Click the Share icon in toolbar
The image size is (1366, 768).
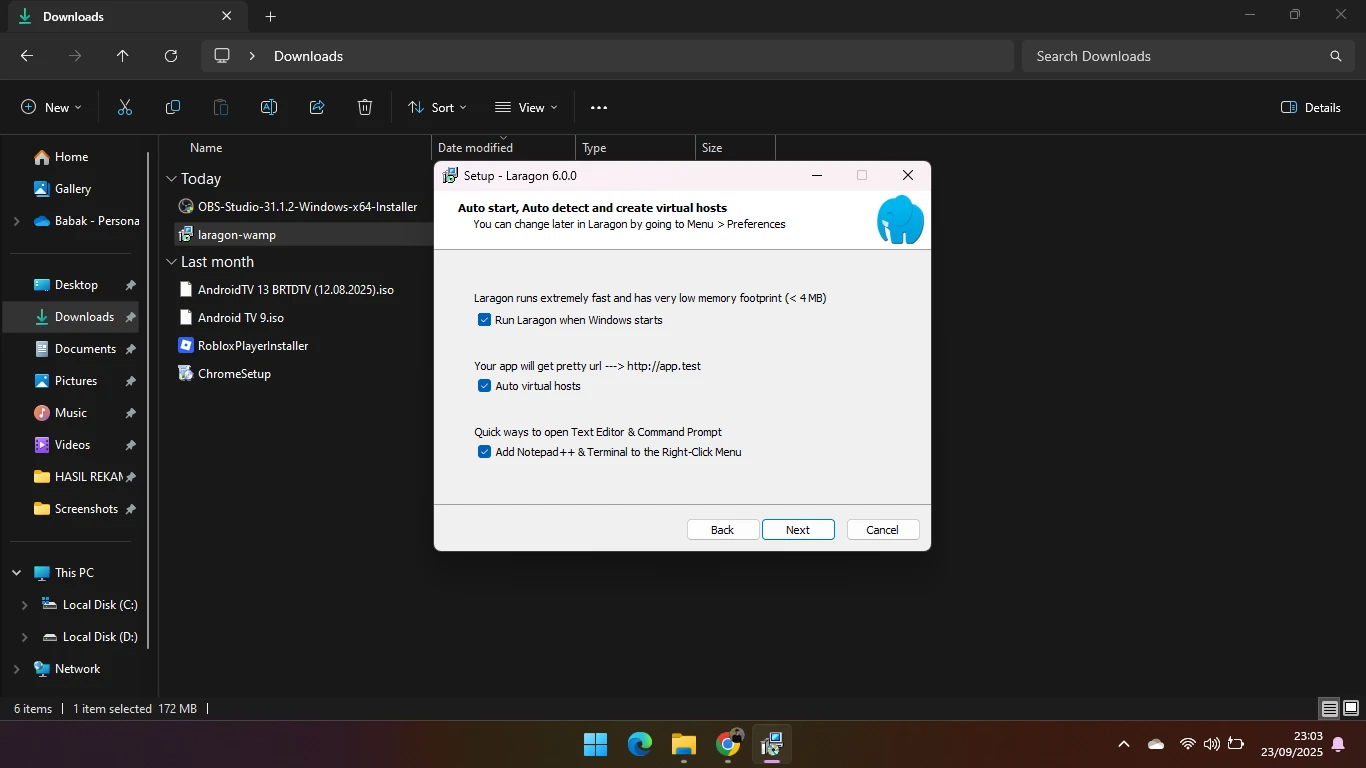pyautogui.click(x=317, y=108)
